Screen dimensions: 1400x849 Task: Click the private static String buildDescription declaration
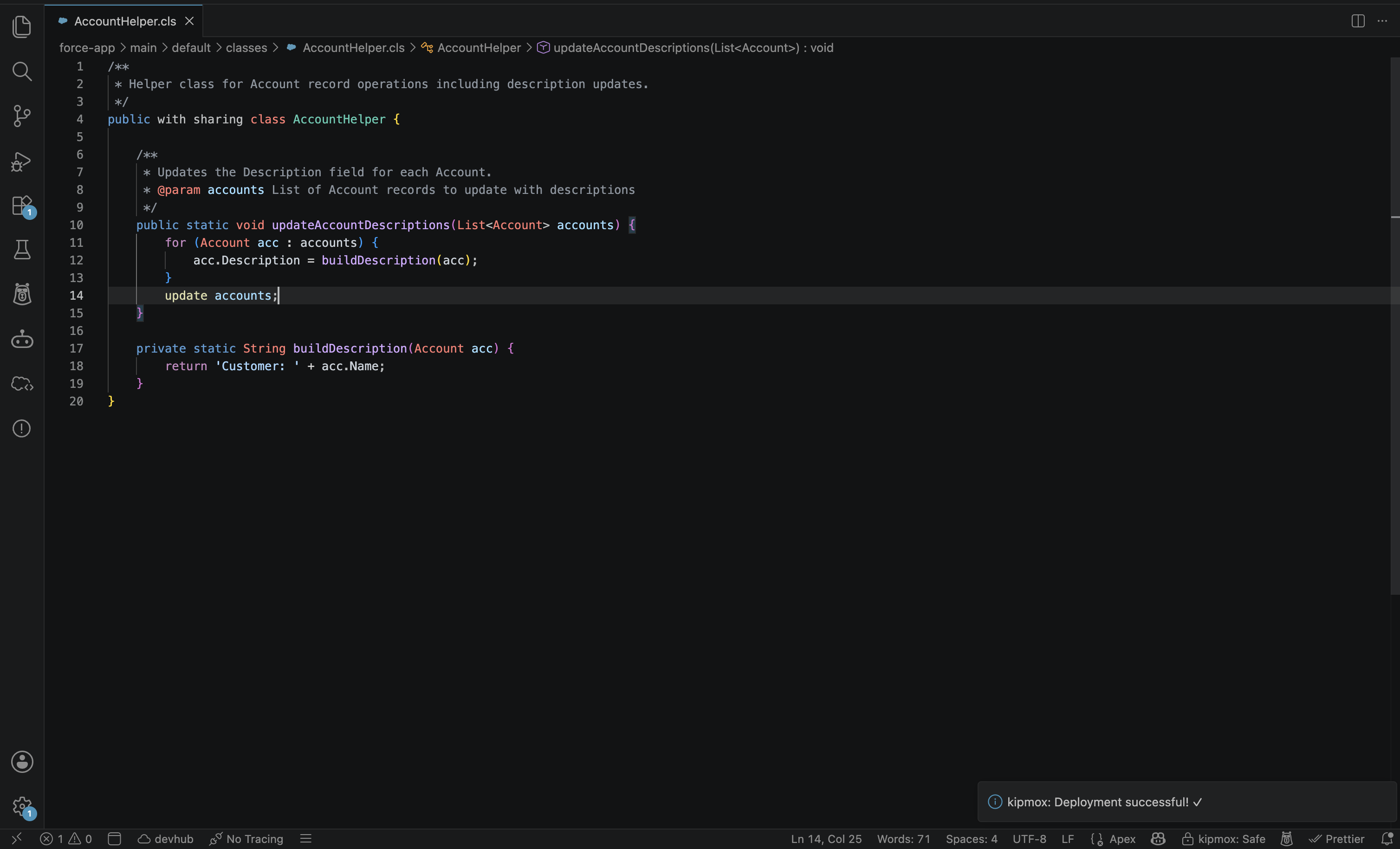pos(325,348)
